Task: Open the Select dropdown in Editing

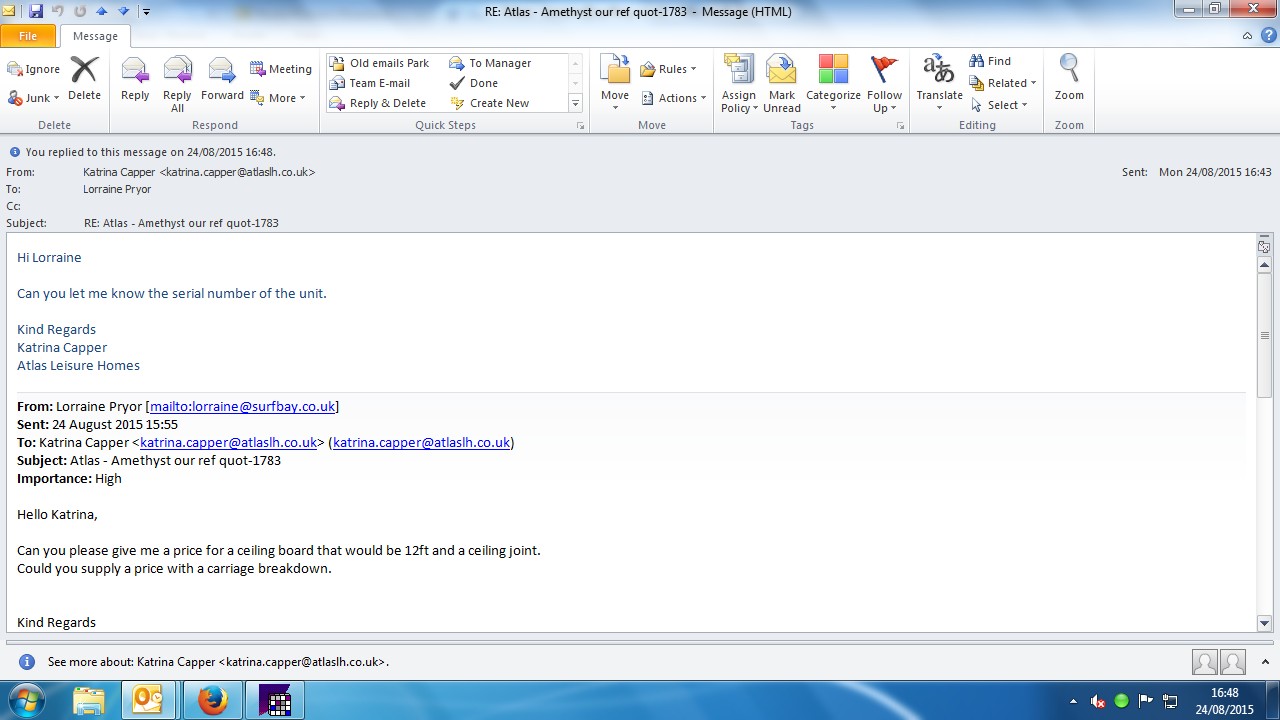Action: (999, 105)
